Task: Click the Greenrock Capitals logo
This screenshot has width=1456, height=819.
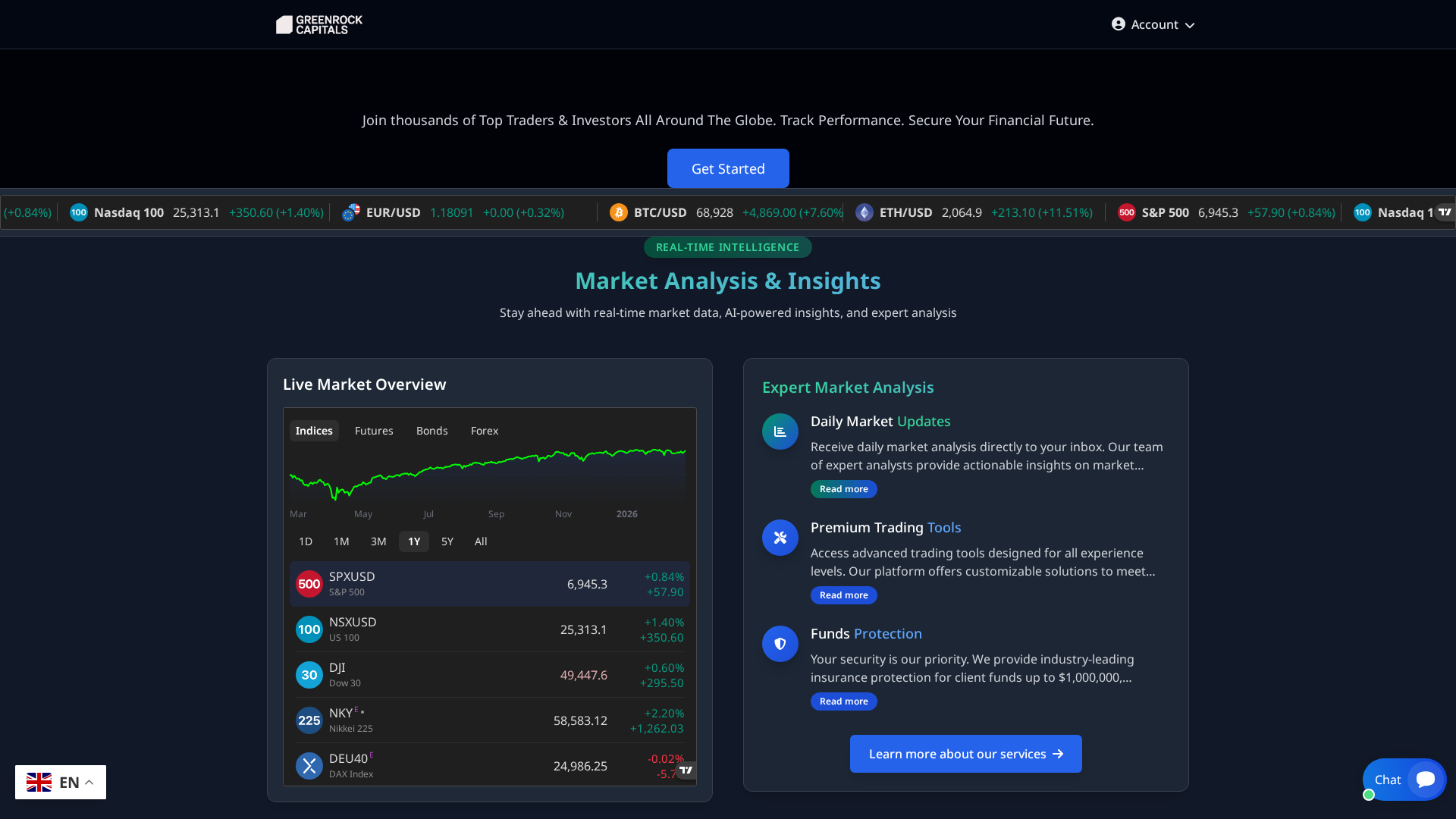Action: coord(318,24)
